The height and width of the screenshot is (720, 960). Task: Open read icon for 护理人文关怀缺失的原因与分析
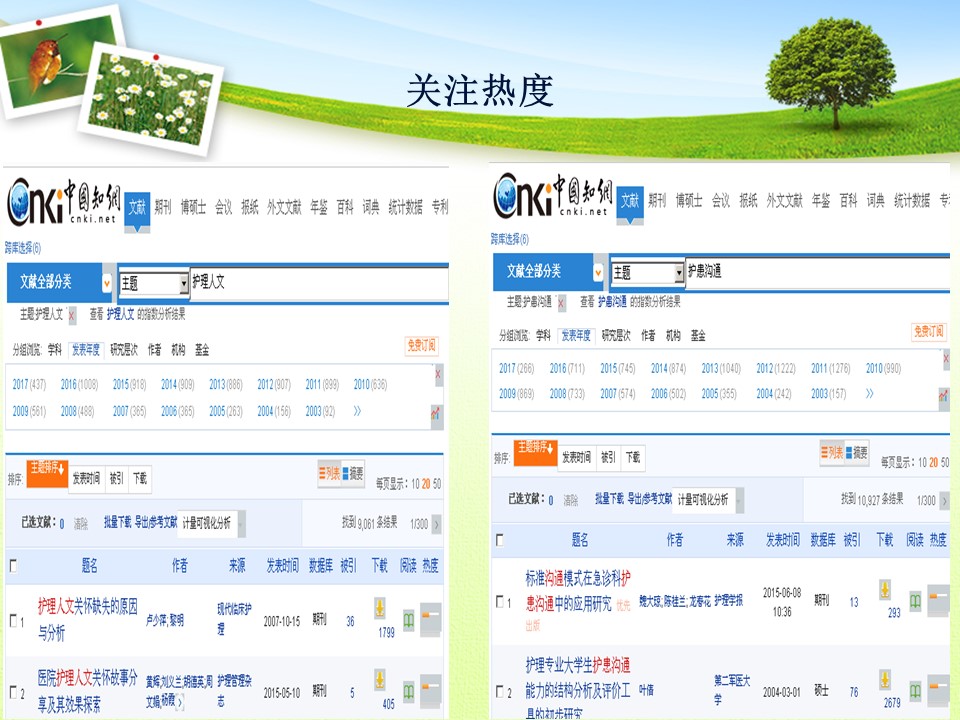coord(409,620)
